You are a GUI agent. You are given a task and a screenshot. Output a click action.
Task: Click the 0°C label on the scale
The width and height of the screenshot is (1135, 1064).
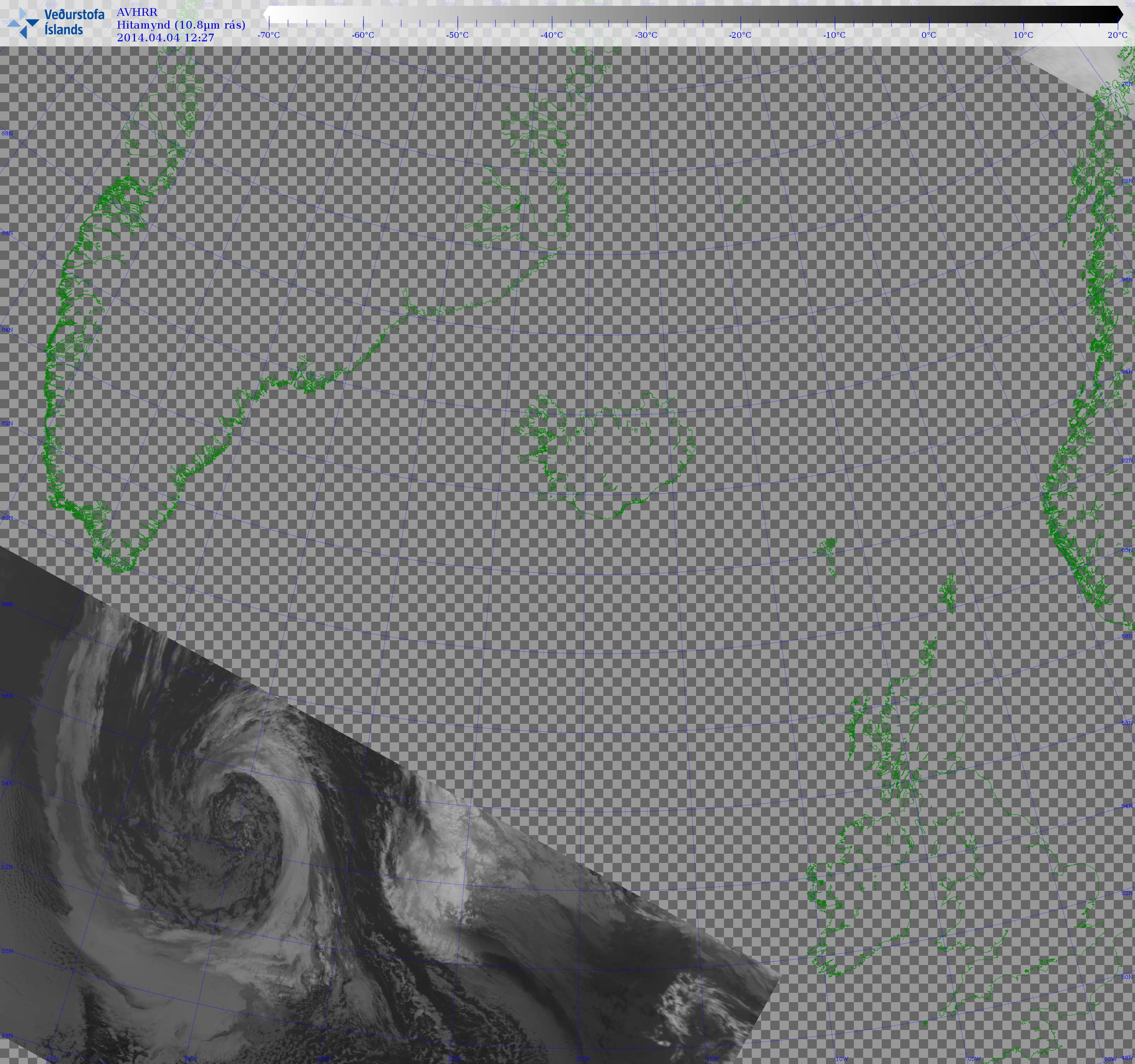929,36
